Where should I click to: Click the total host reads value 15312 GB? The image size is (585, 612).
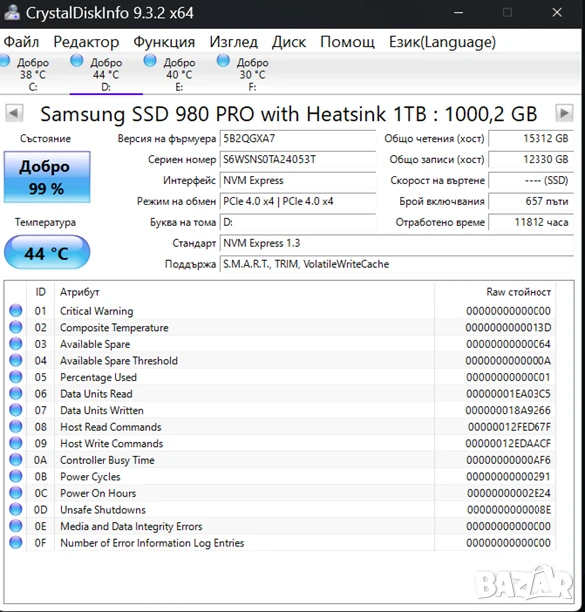(531, 139)
